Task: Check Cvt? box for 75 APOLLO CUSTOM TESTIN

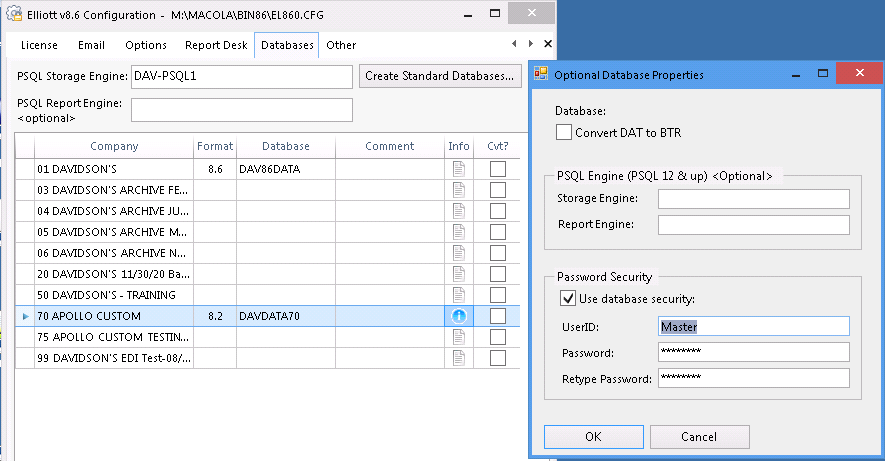Action: (x=498, y=337)
